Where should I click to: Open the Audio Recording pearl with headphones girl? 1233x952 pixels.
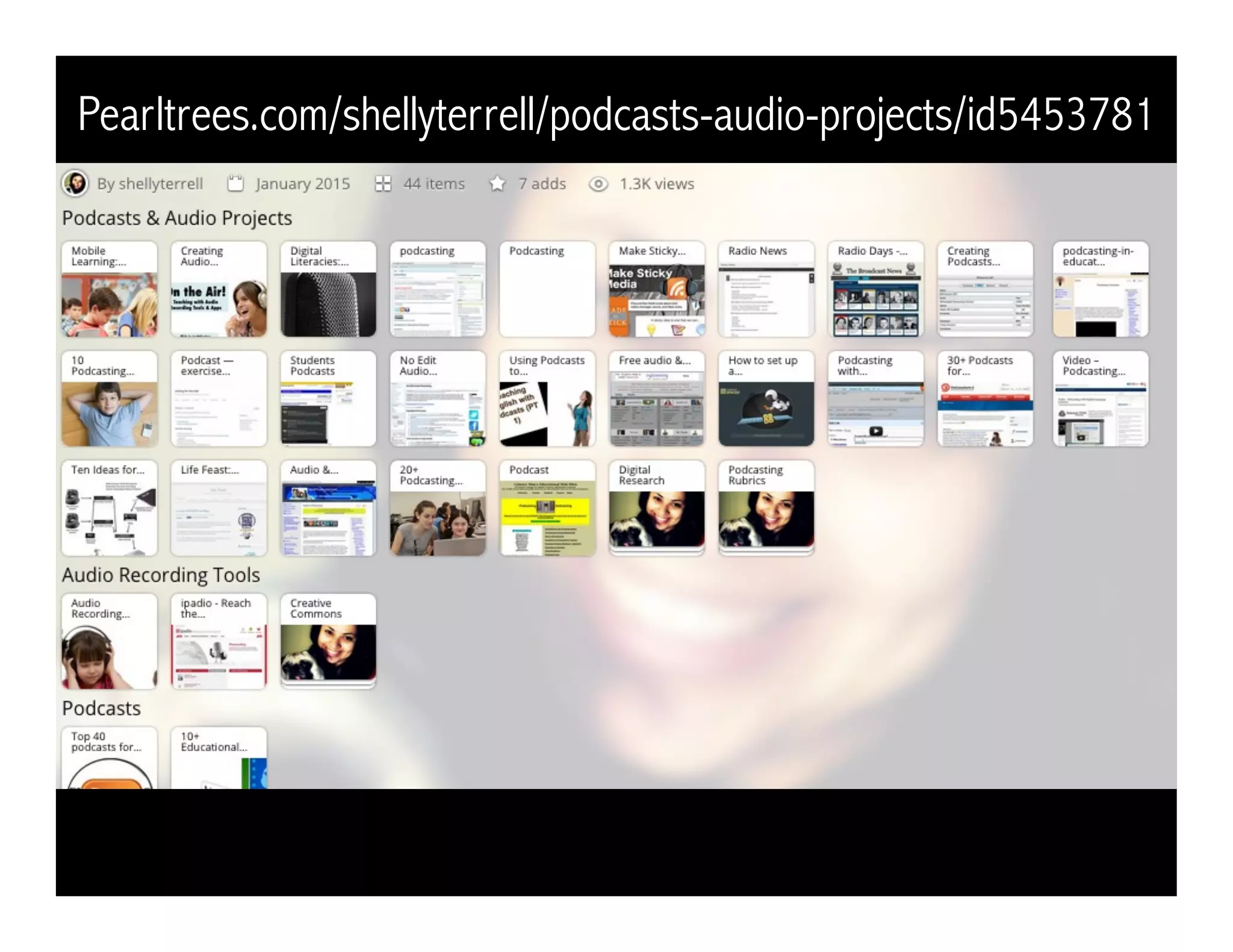pos(110,641)
